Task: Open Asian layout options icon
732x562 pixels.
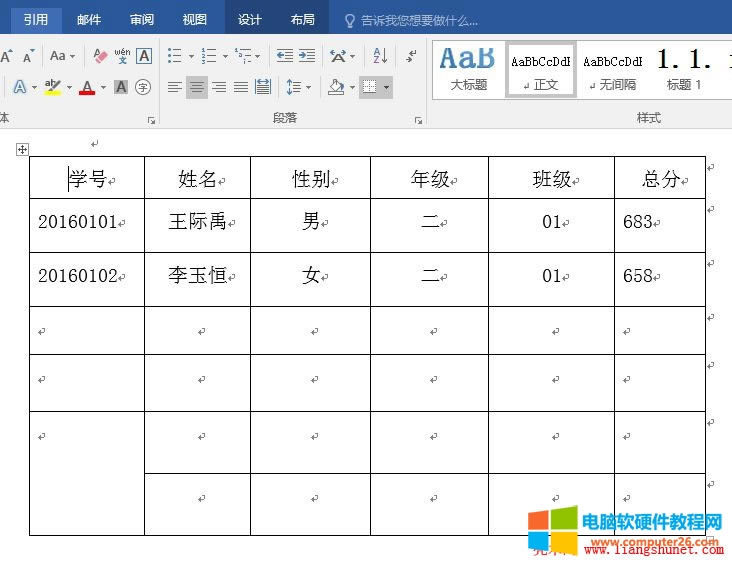Action: point(338,56)
